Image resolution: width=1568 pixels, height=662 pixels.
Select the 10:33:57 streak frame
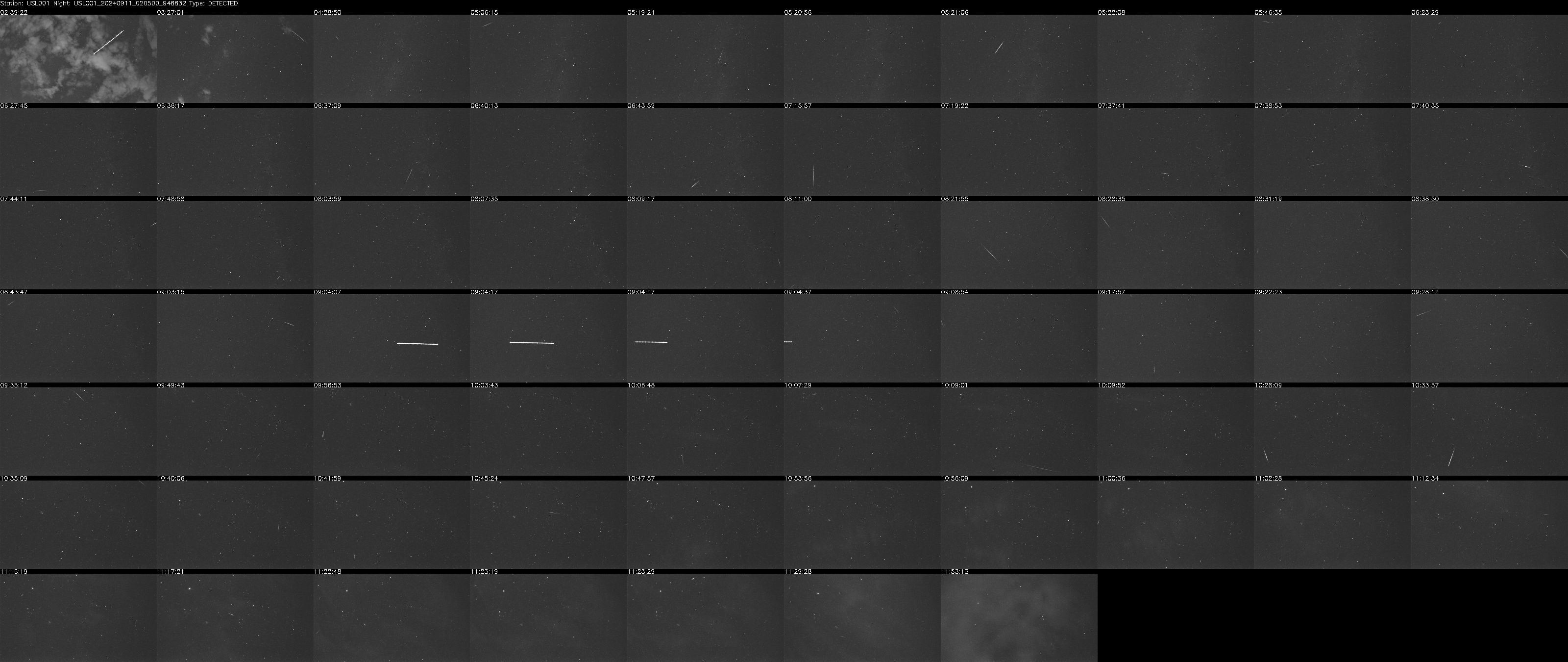pos(1490,431)
